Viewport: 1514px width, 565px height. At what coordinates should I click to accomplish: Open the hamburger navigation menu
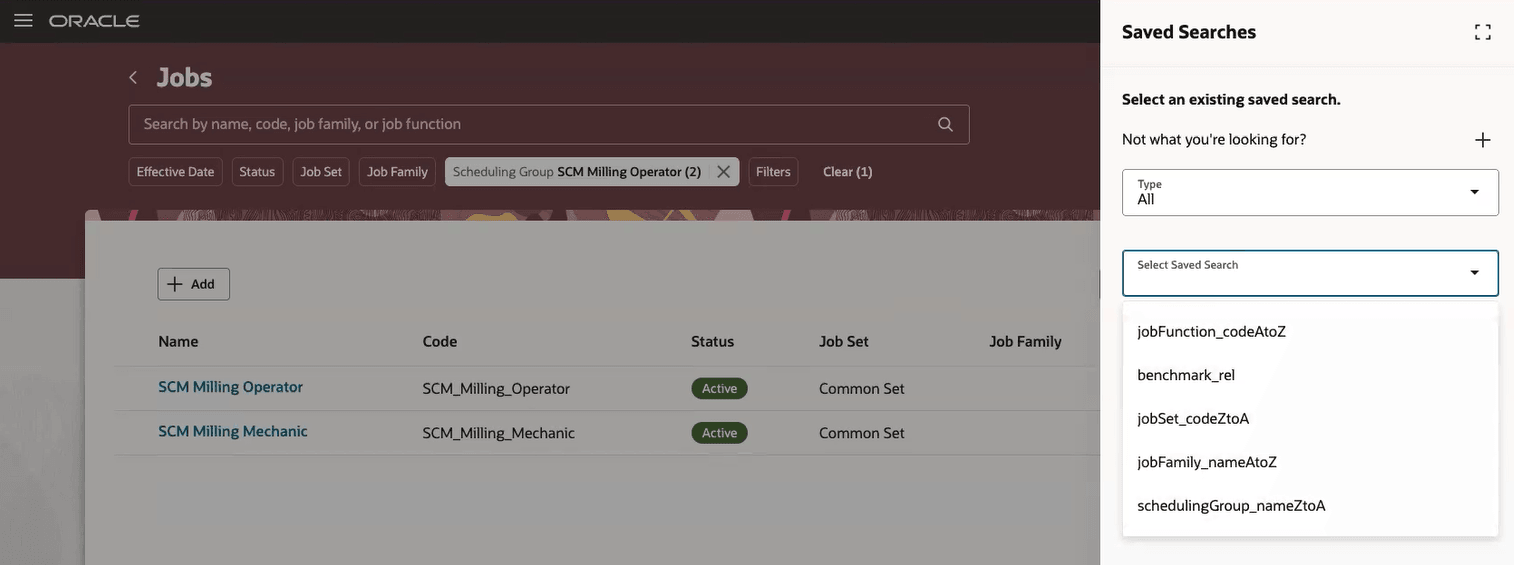coord(23,21)
